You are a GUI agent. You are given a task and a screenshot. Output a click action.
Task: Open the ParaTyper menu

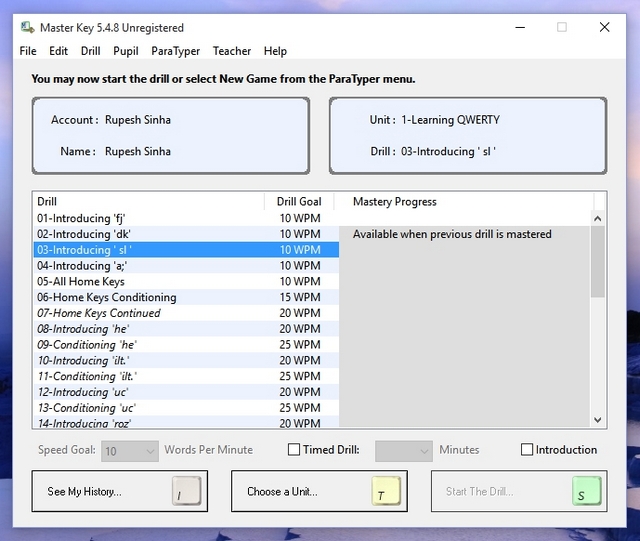pyautogui.click(x=176, y=51)
